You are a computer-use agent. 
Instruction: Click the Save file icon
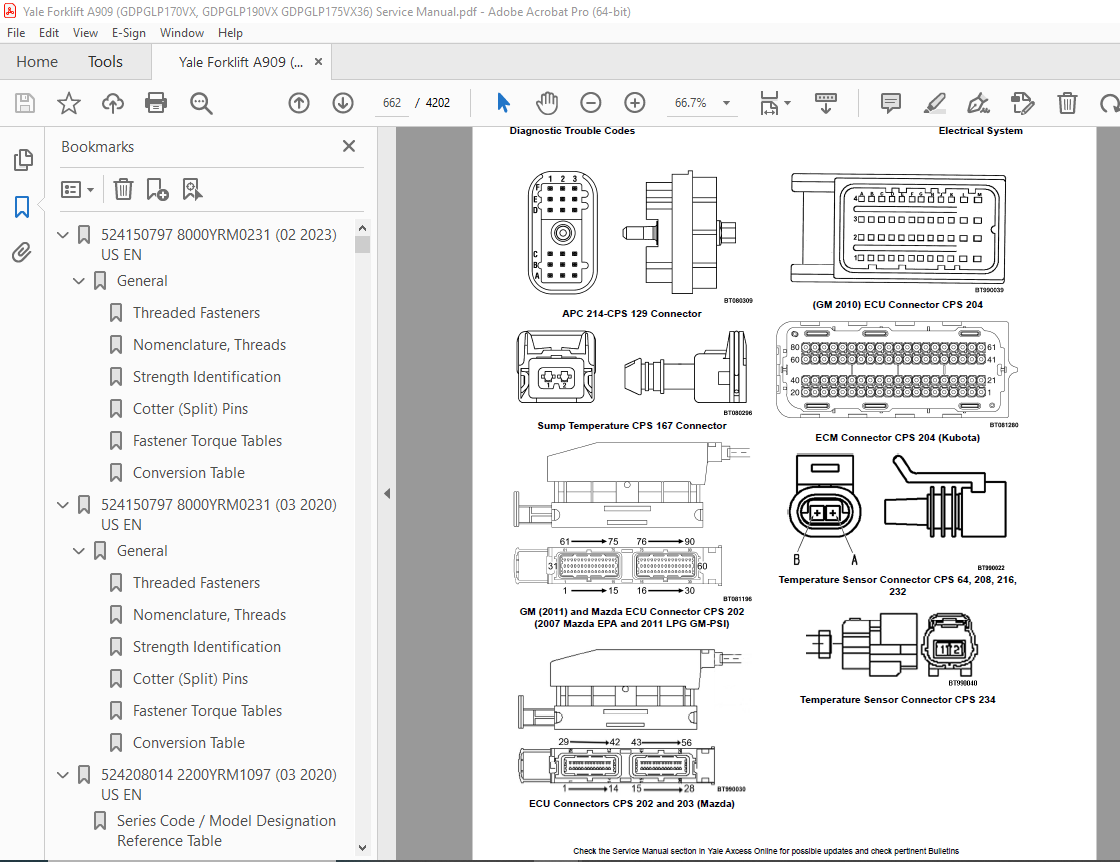[x=25, y=103]
